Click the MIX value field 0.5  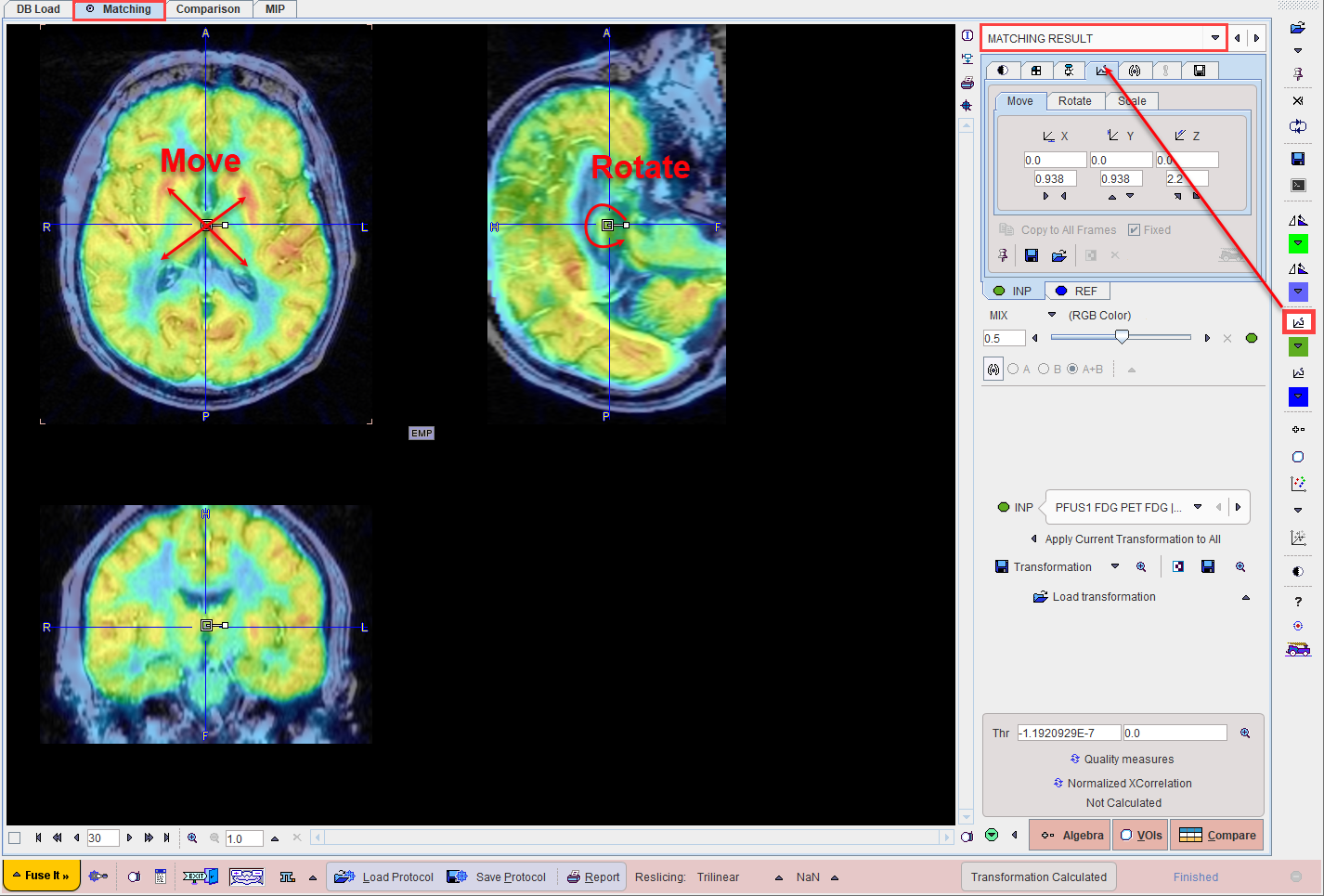pyautogui.click(x=1004, y=338)
